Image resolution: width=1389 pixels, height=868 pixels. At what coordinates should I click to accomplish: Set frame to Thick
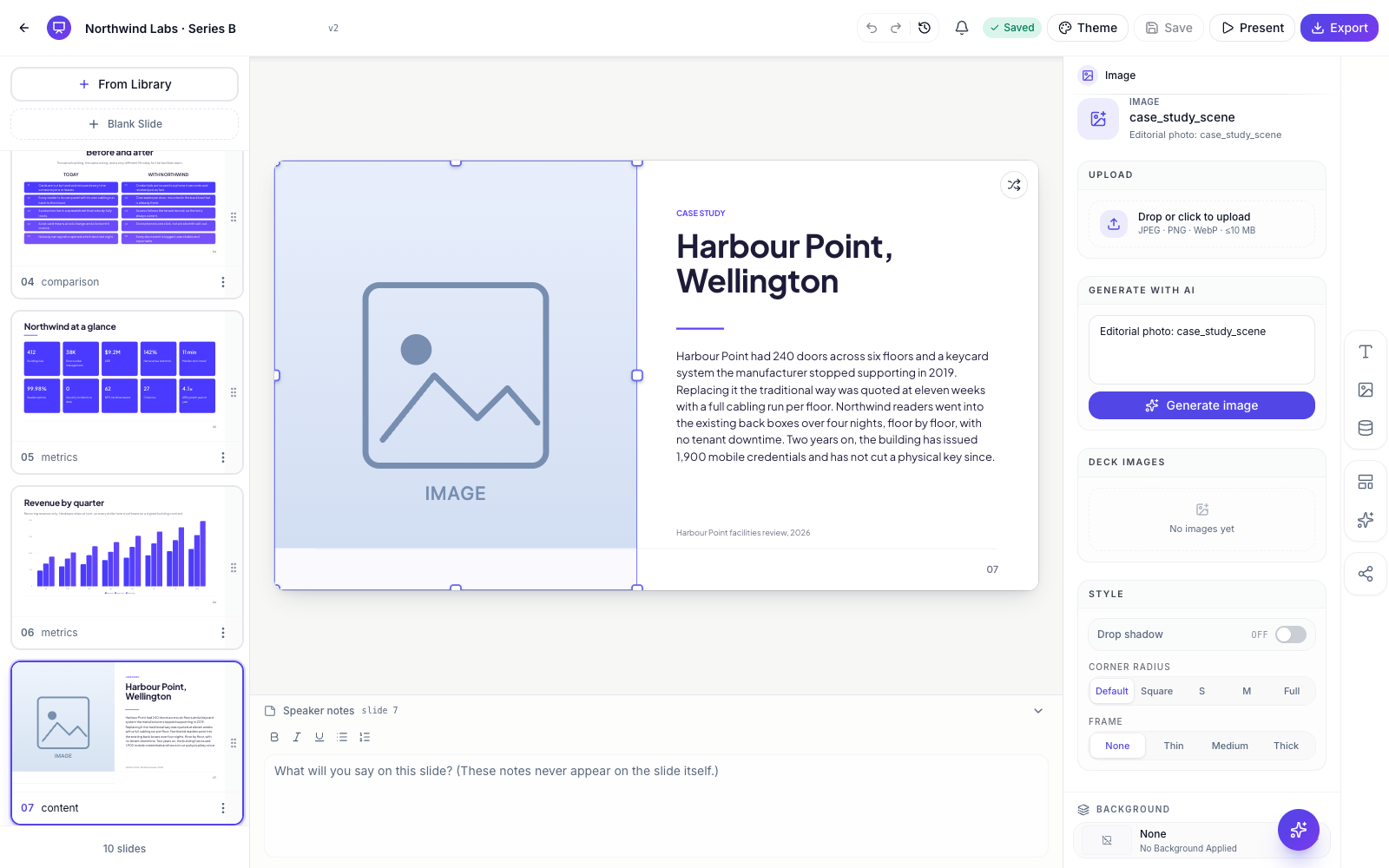[x=1287, y=746]
